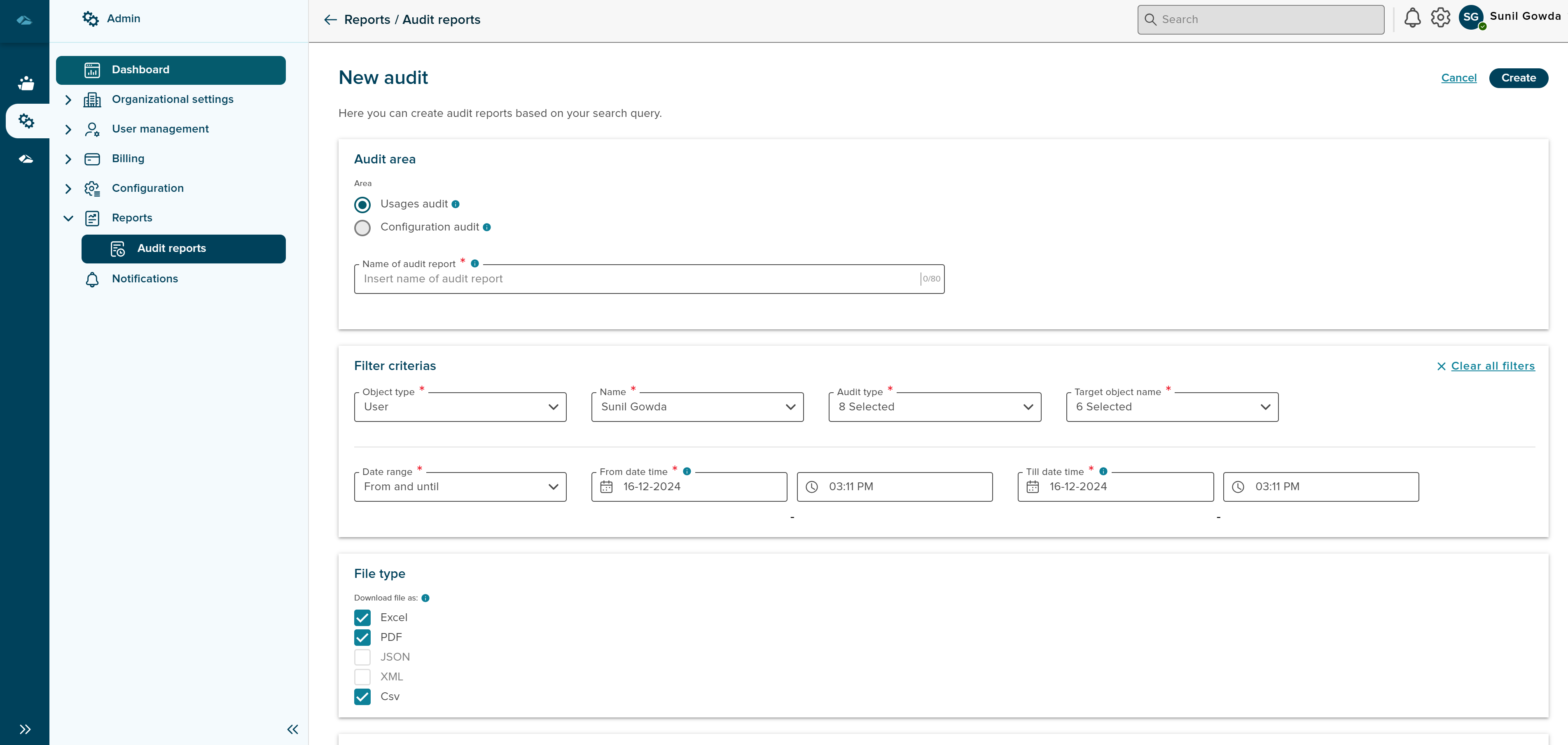The image size is (1568, 745).
Task: Click the back arrow beside Reports breadcrumb
Action: (330, 19)
